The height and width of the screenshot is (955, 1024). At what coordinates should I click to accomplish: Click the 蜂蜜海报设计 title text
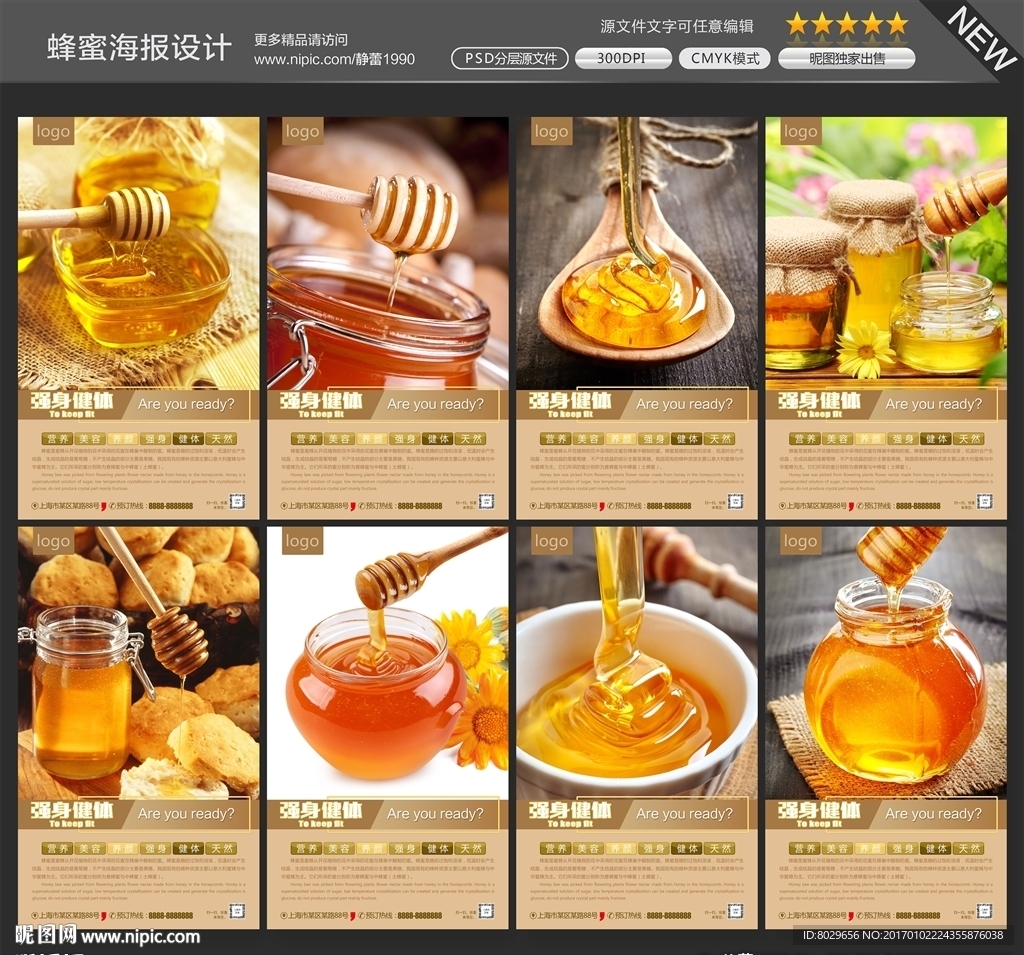pyautogui.click(x=139, y=48)
